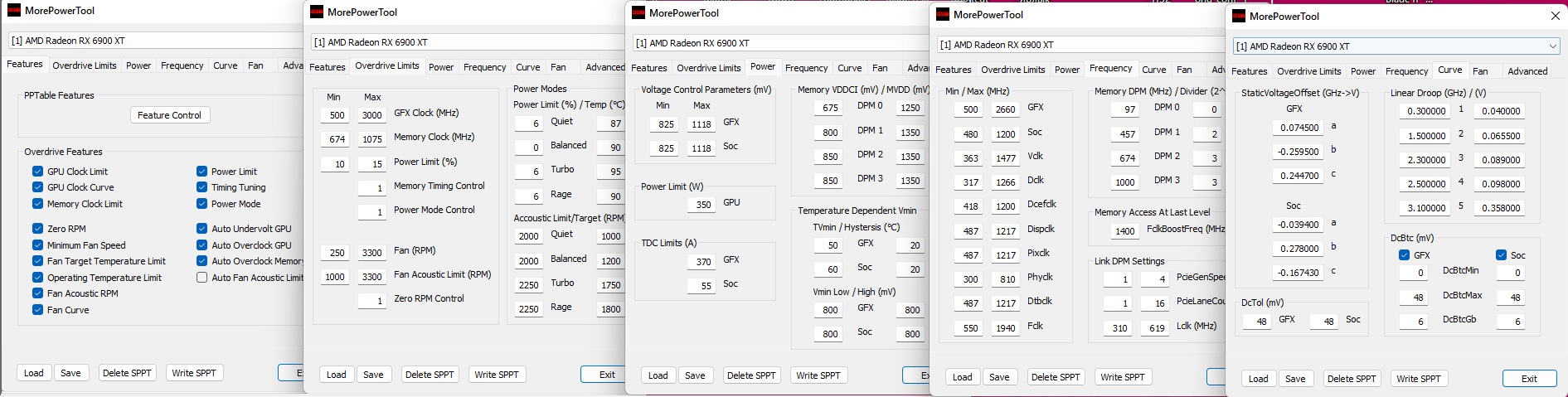The width and height of the screenshot is (1568, 397).
Task: Edit GFX max voltage 1118 field
Action: point(701,124)
